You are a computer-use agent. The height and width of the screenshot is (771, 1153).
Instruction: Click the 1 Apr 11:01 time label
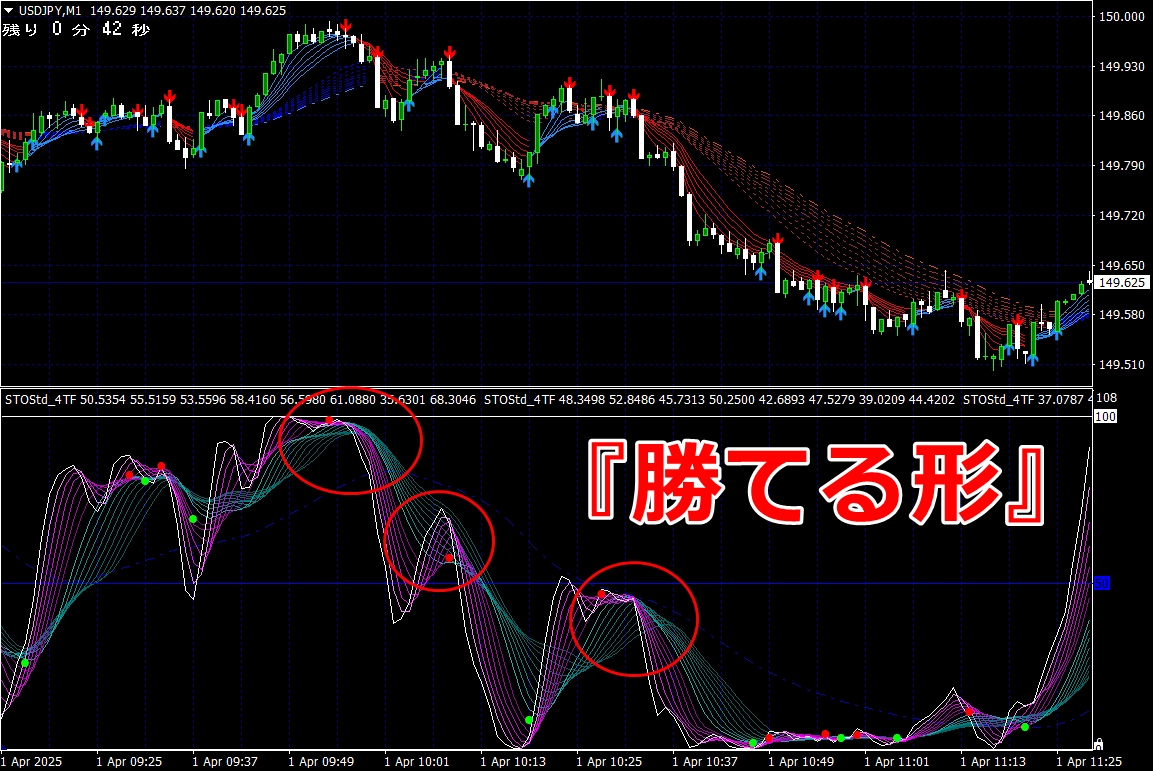point(896,761)
